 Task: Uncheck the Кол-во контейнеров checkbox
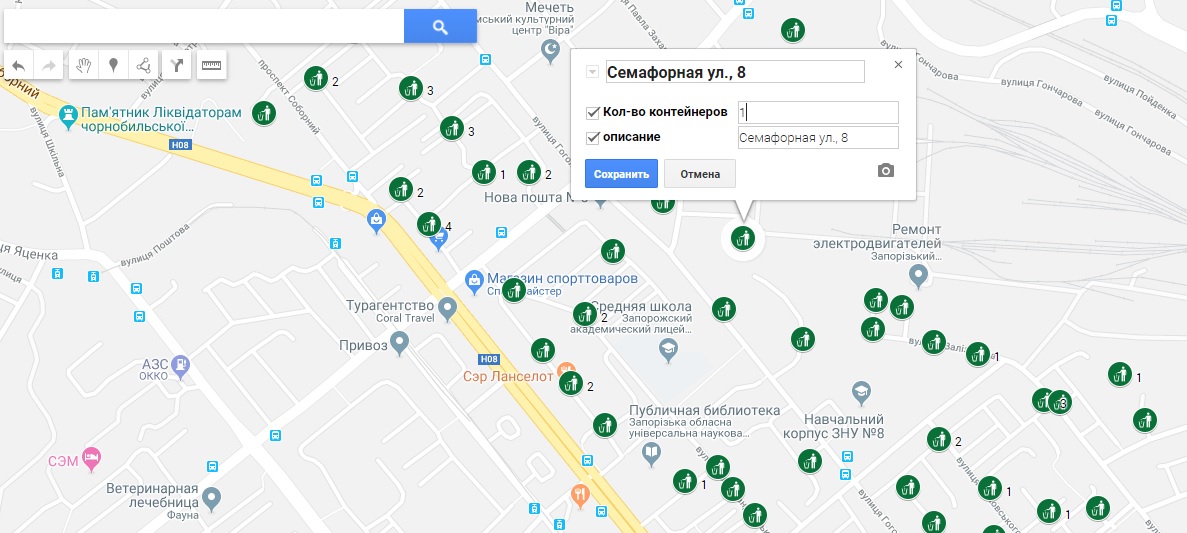[593, 113]
